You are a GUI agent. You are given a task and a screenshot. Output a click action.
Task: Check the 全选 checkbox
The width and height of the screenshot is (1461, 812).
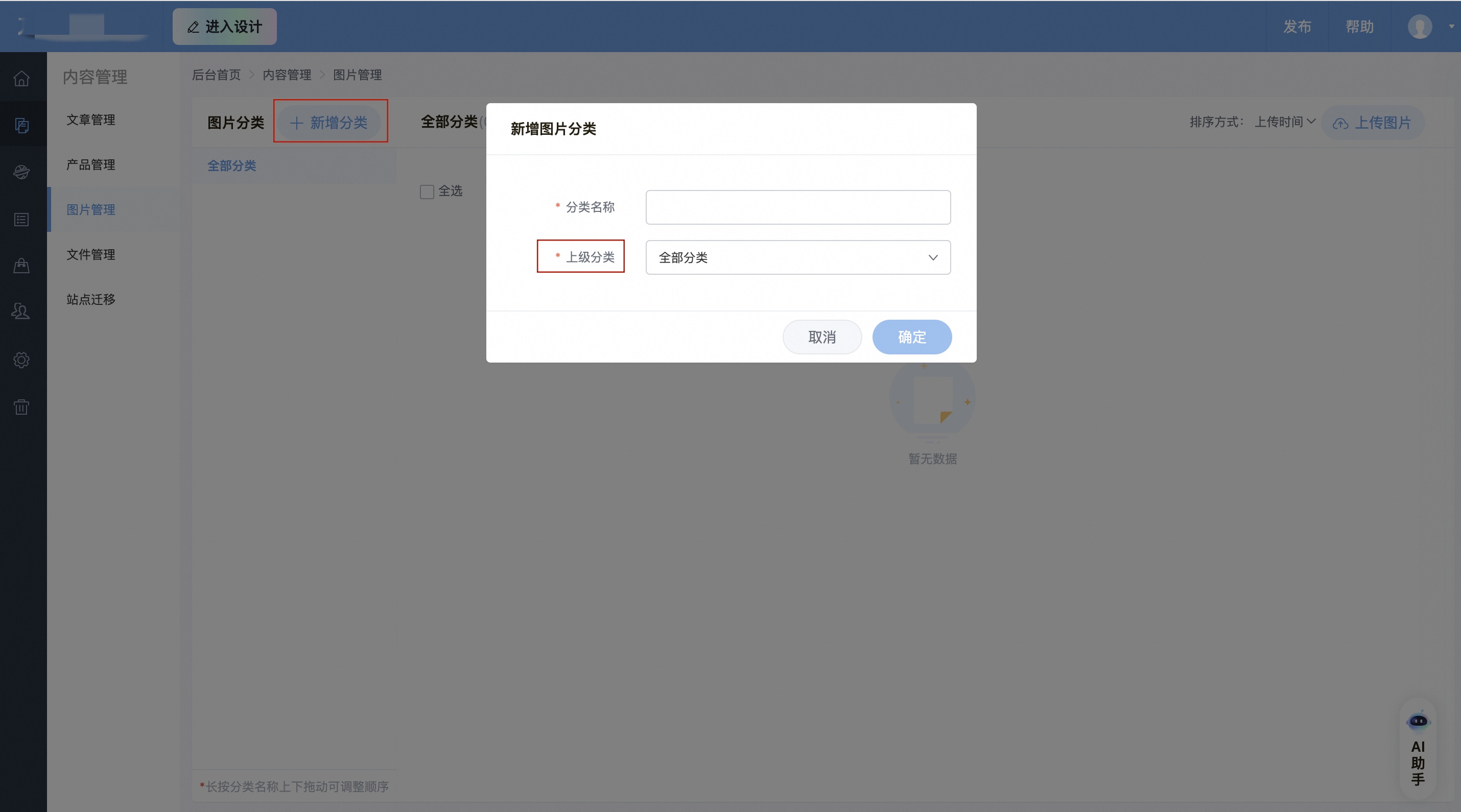[427, 192]
